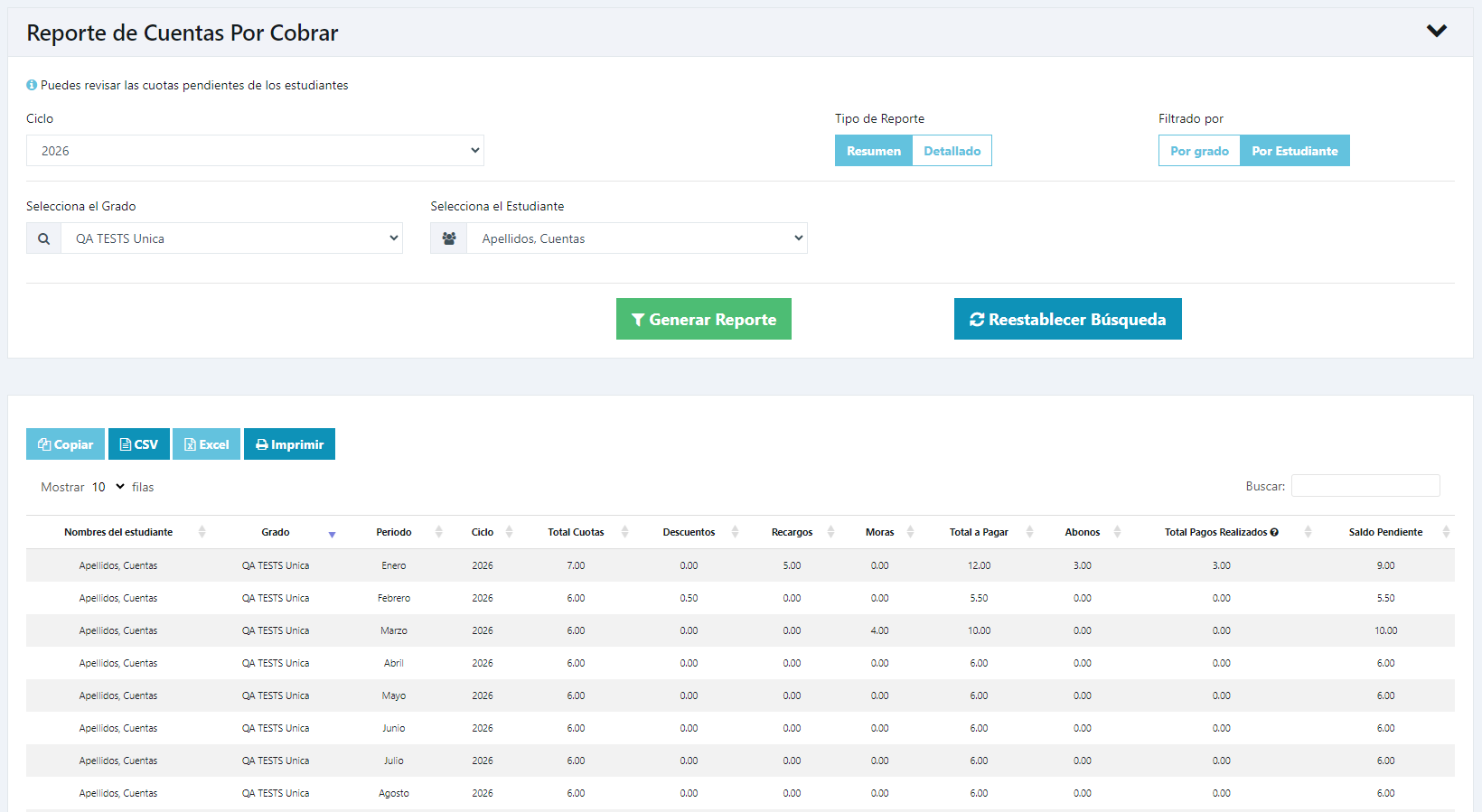Screen dimensions: 1482x812
Task: Click 7.00 Total Cuotas in Enero row
Action: 576,565
